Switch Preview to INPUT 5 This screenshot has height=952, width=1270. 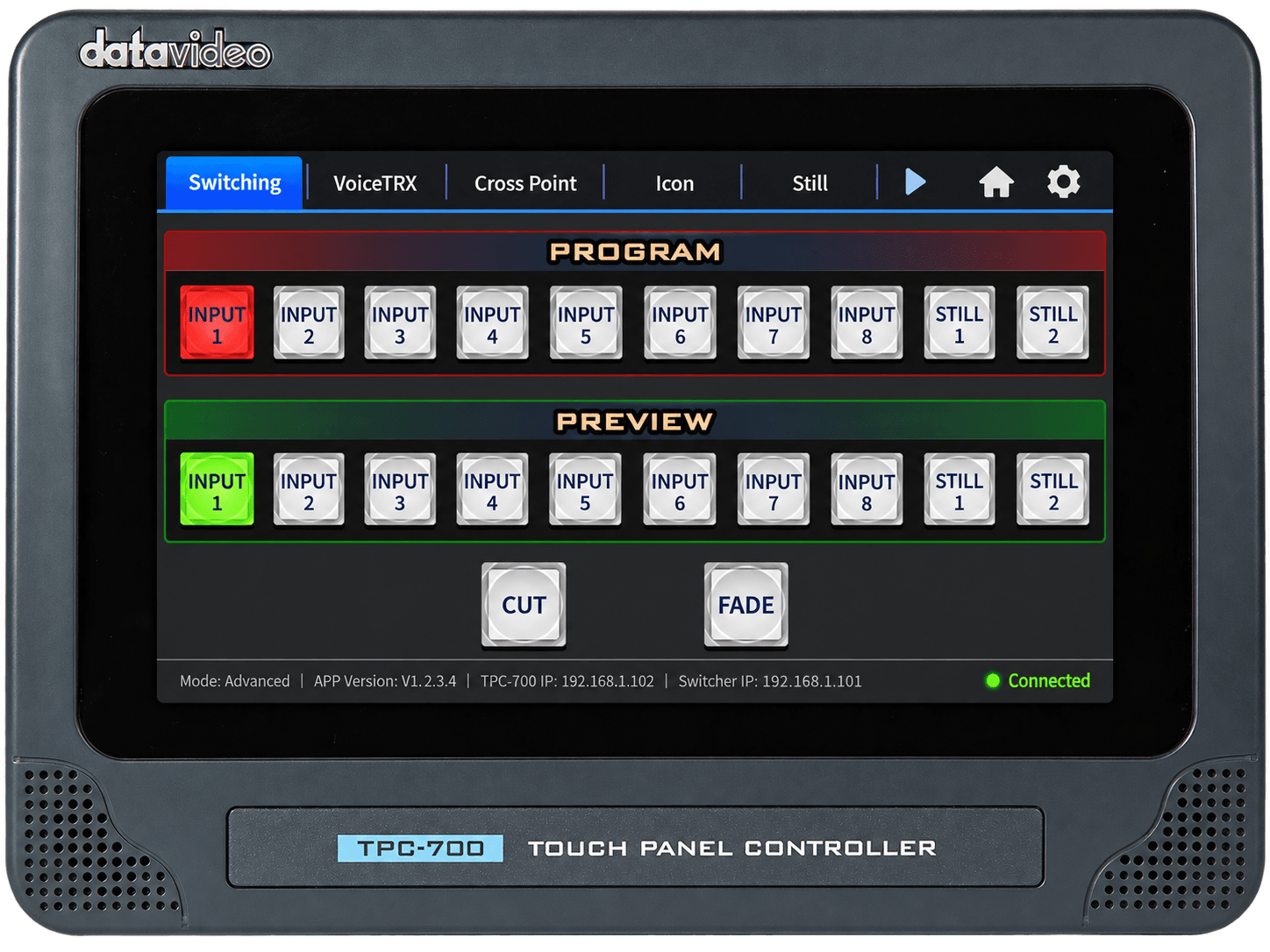click(x=585, y=490)
